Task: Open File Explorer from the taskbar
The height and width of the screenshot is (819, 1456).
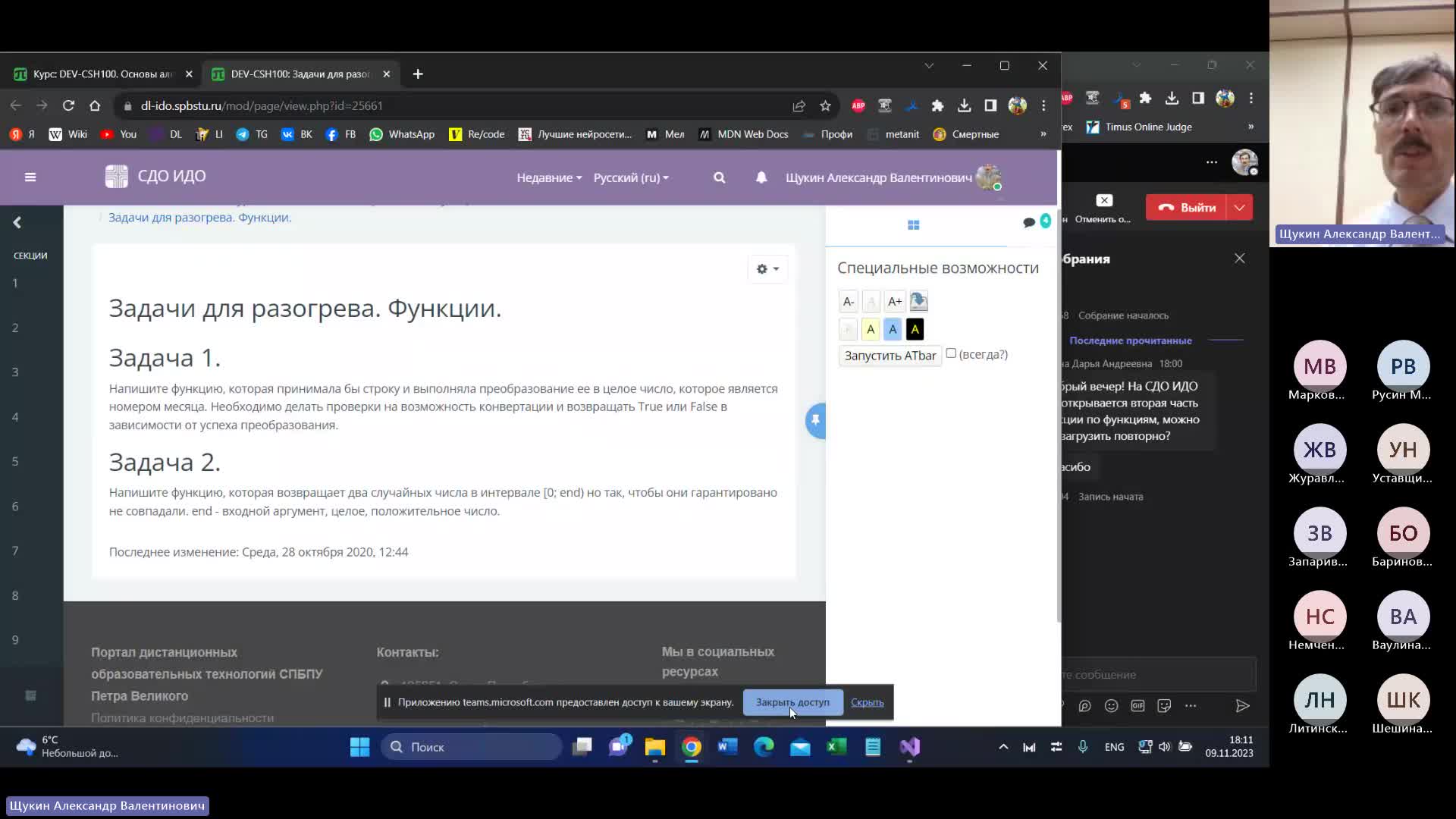Action: coord(655,747)
